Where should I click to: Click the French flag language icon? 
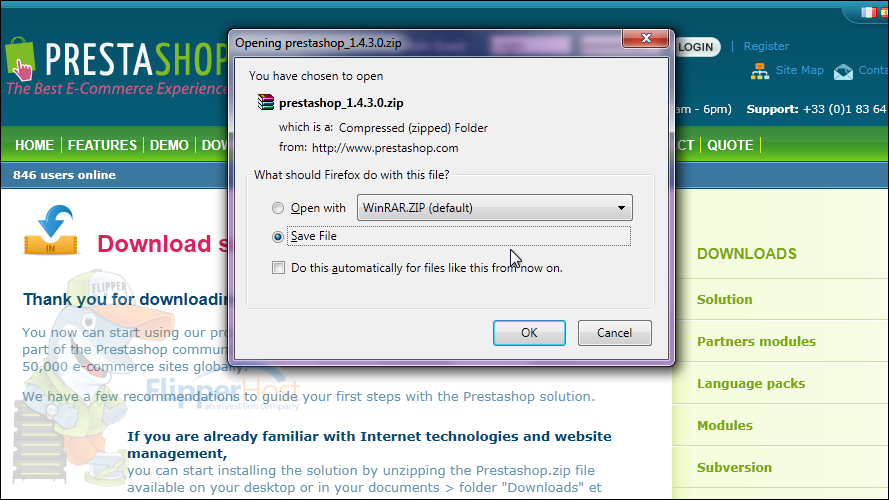pyautogui.click(x=868, y=12)
